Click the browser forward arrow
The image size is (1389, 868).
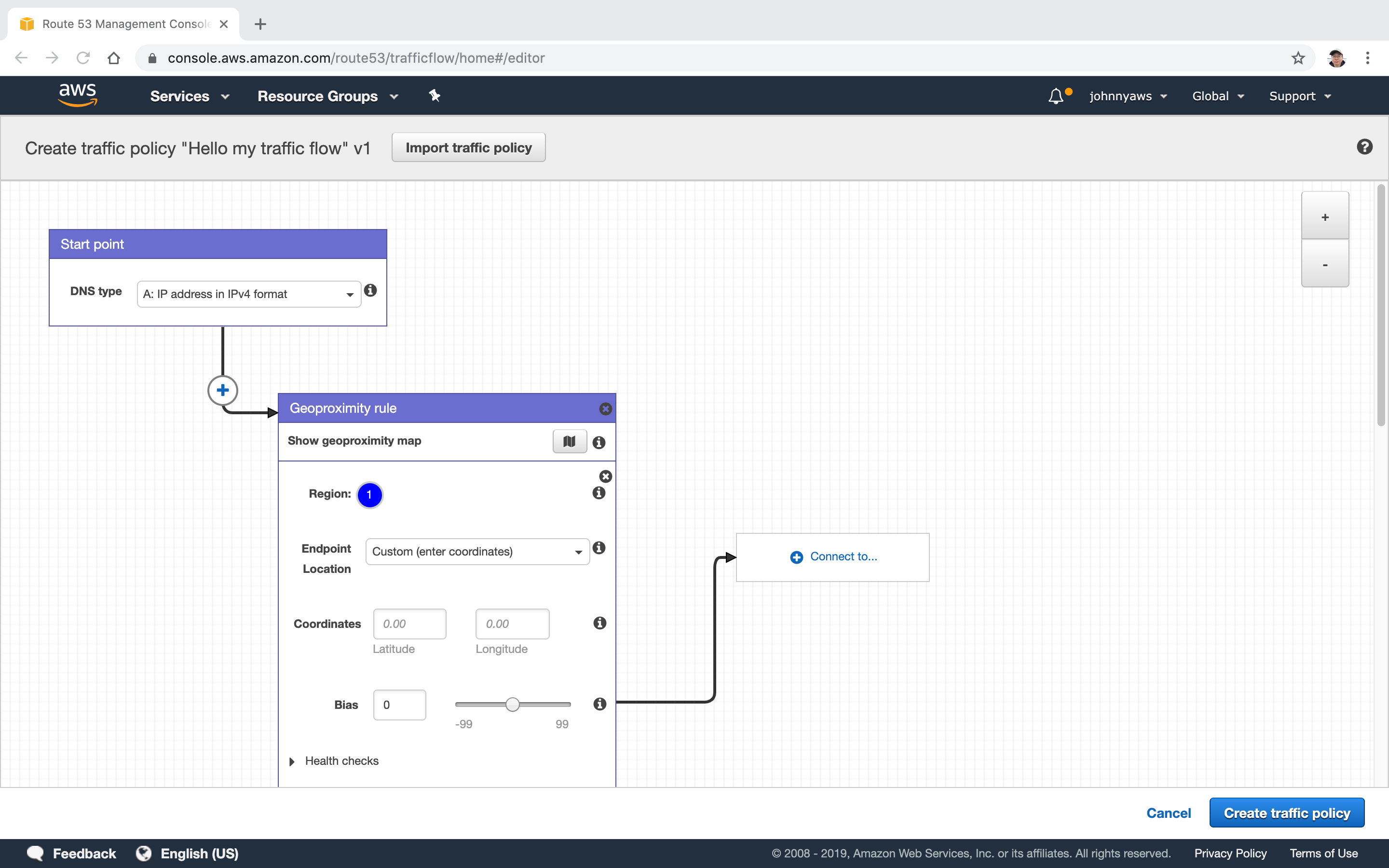point(52,58)
